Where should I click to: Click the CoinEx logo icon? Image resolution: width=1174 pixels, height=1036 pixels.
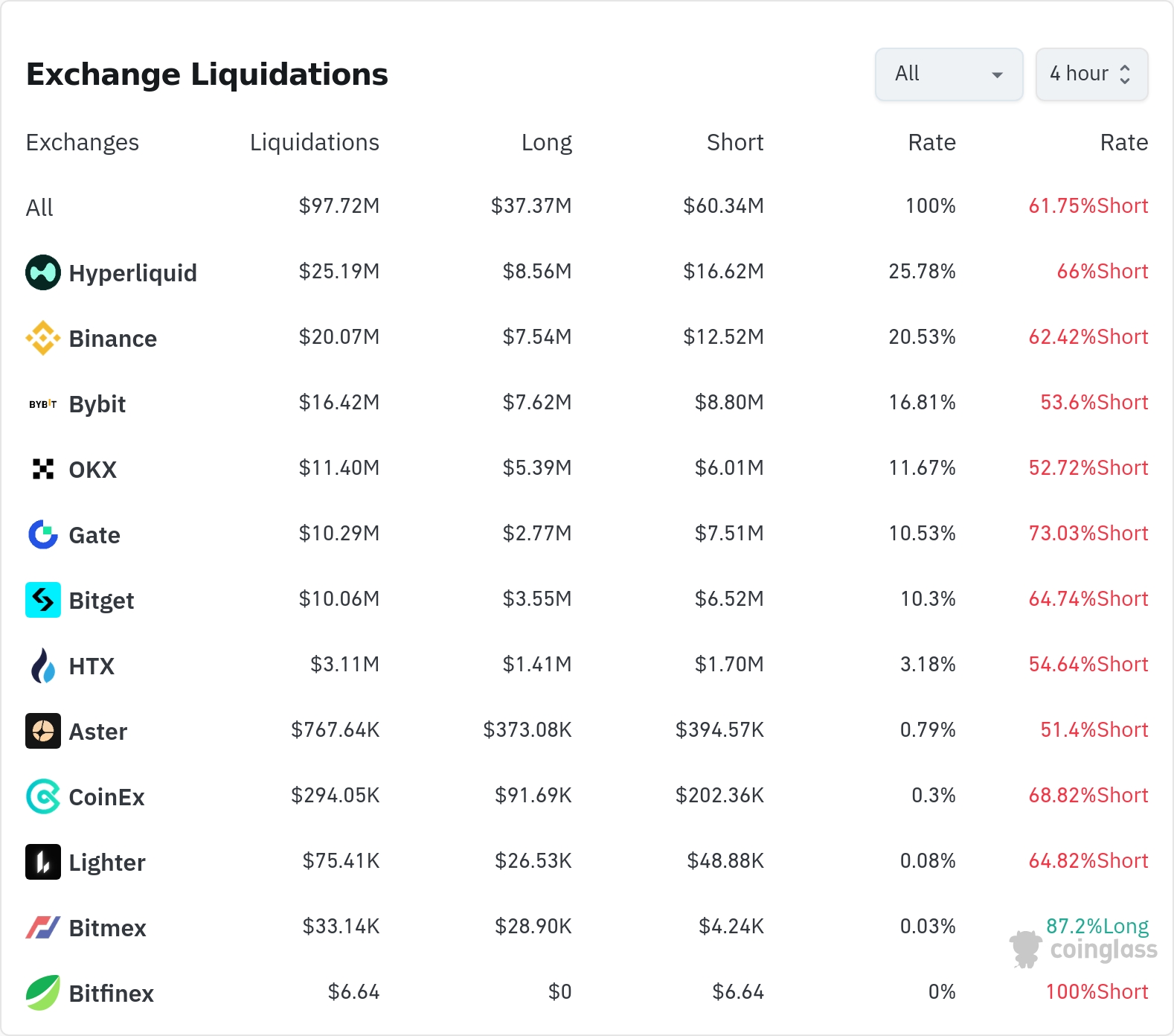point(43,796)
